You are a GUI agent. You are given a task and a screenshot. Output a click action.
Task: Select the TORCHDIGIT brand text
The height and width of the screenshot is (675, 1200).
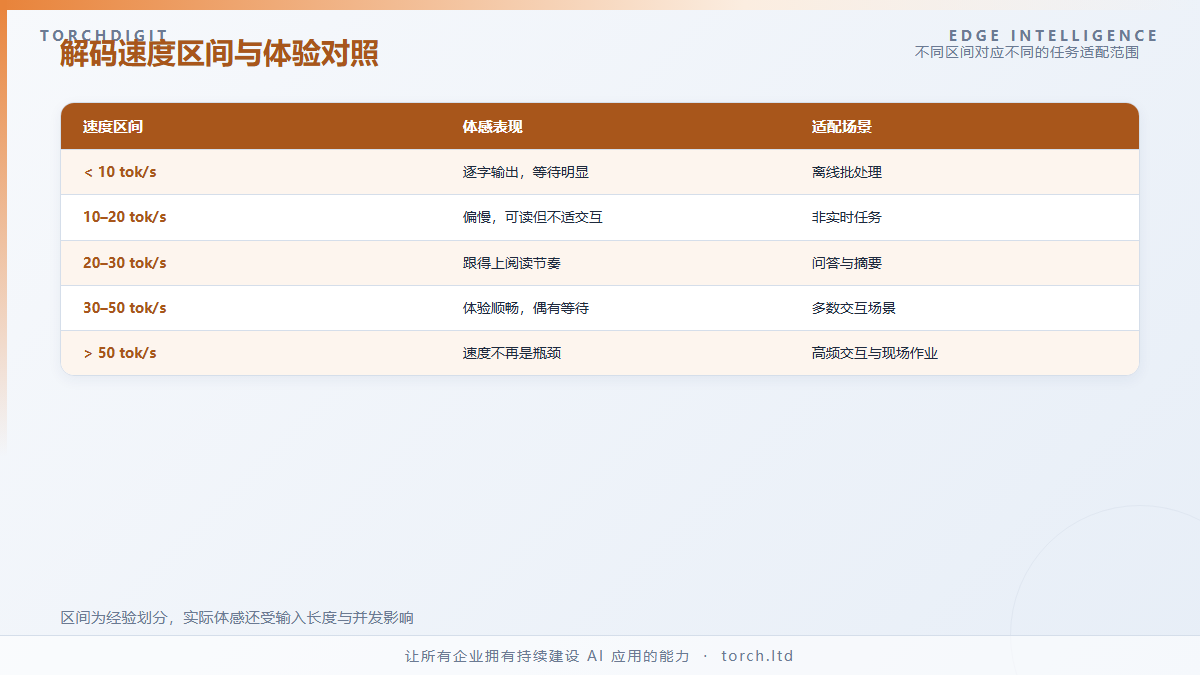pos(104,36)
